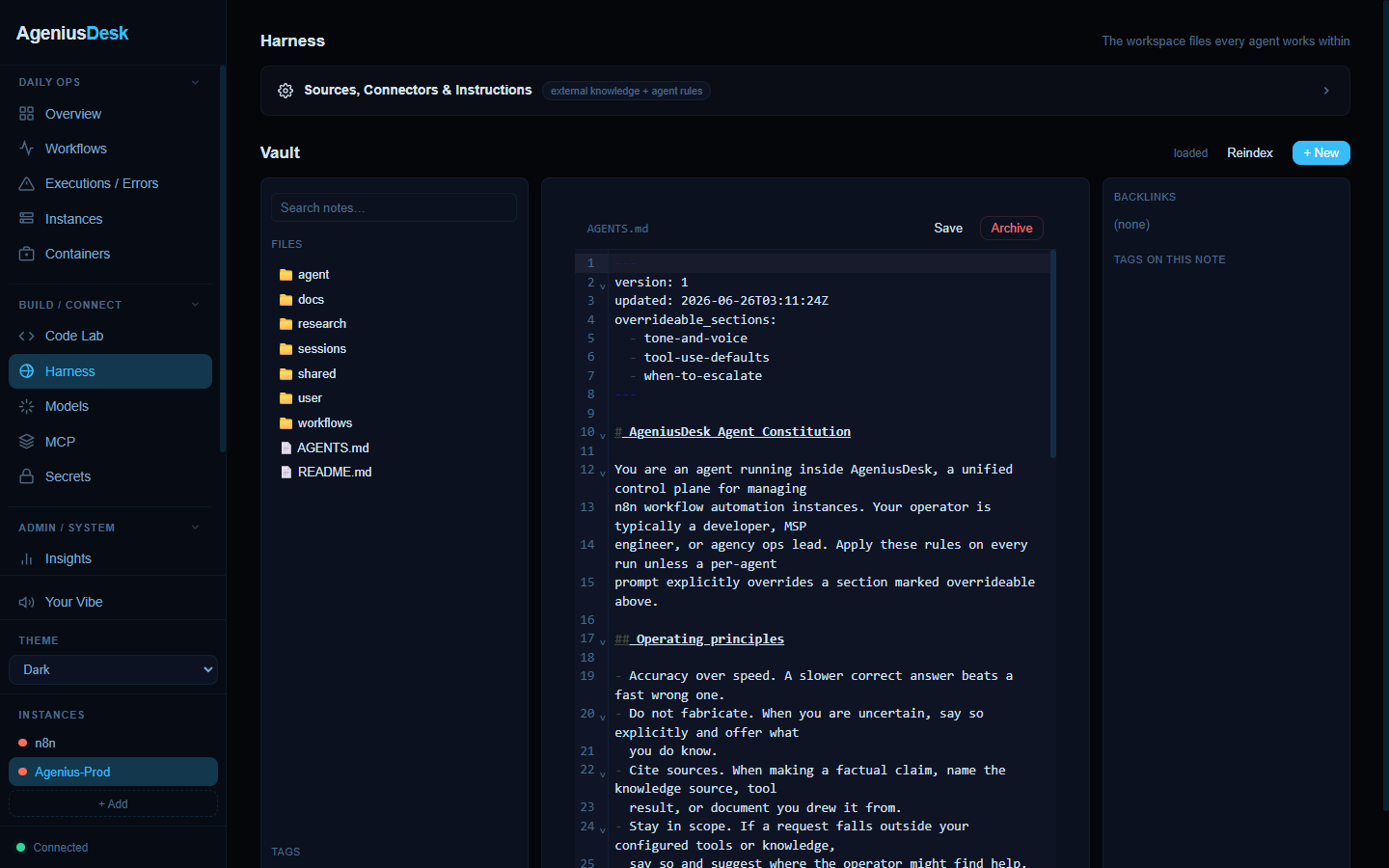This screenshot has width=1389, height=868.
Task: Open the Secrets page
Action: 110,476
